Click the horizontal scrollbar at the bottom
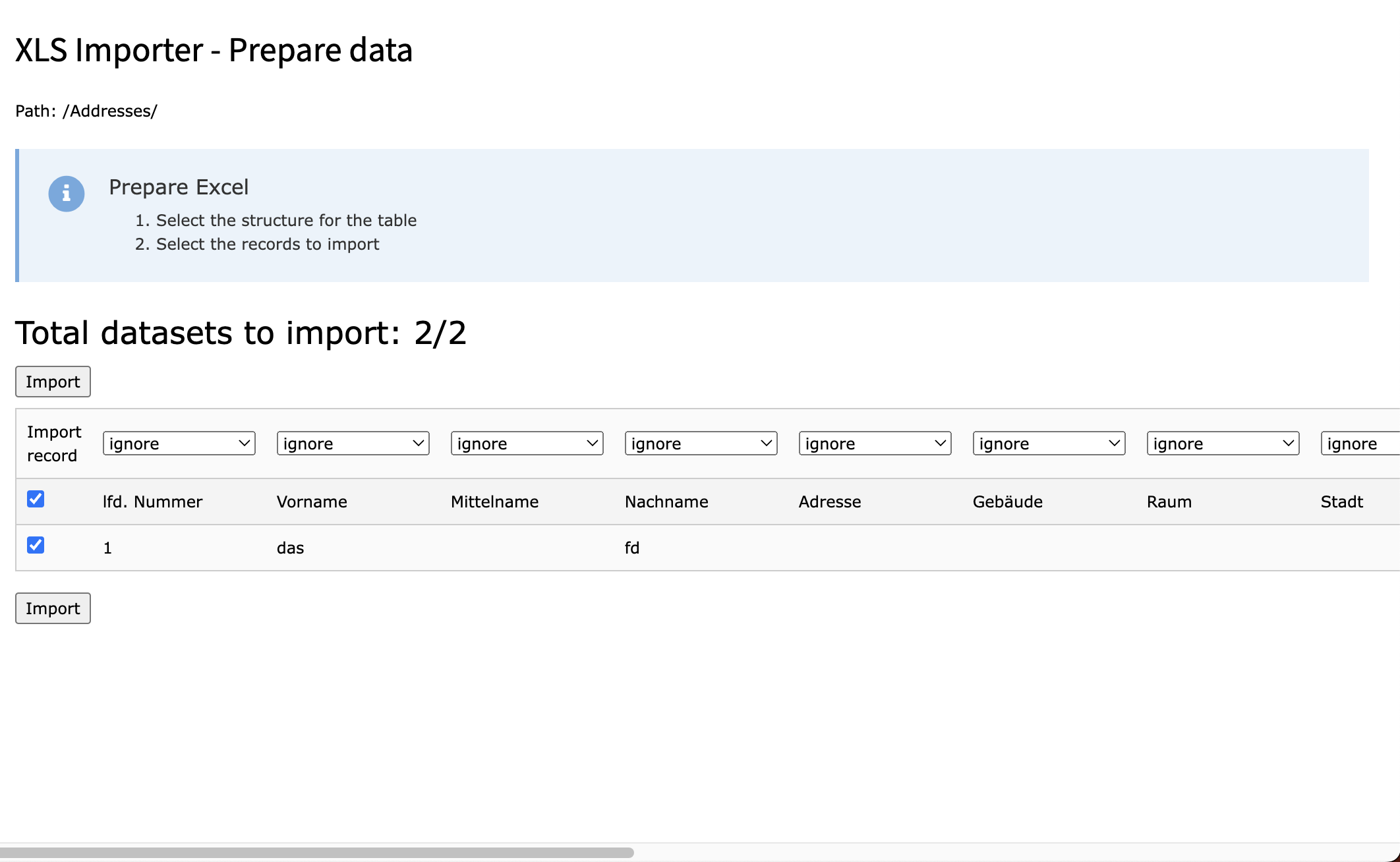Screen dimensions: 1400x862 pyautogui.click(x=316, y=852)
